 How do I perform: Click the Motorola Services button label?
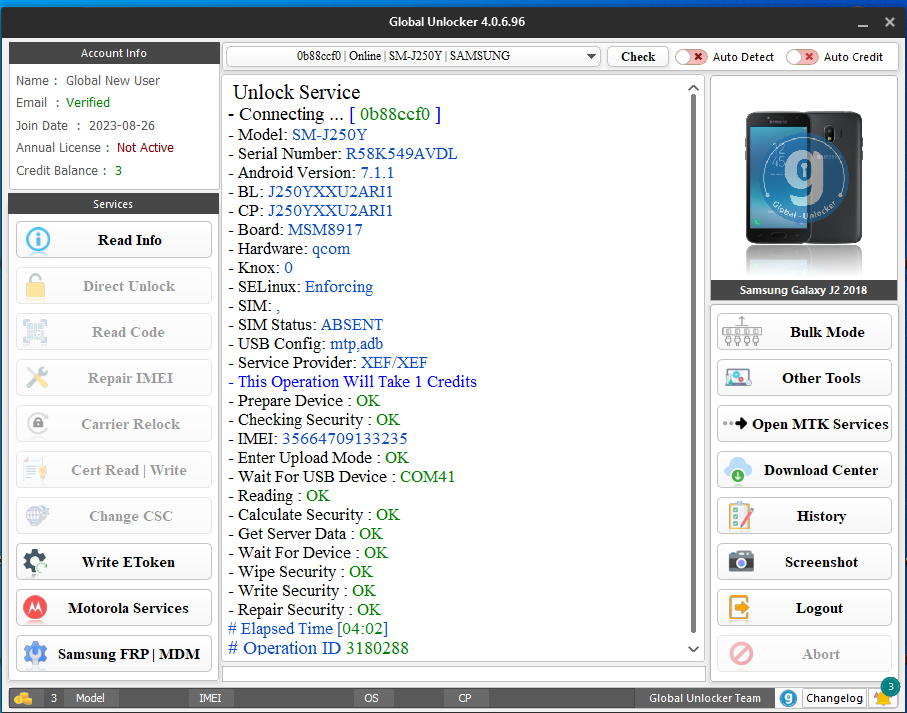(128, 608)
